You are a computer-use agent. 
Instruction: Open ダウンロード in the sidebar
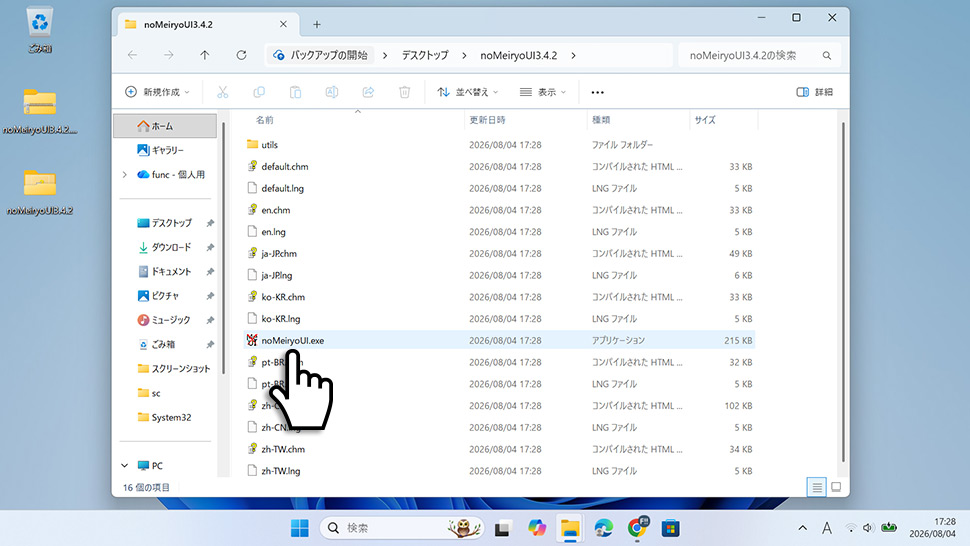coord(165,247)
